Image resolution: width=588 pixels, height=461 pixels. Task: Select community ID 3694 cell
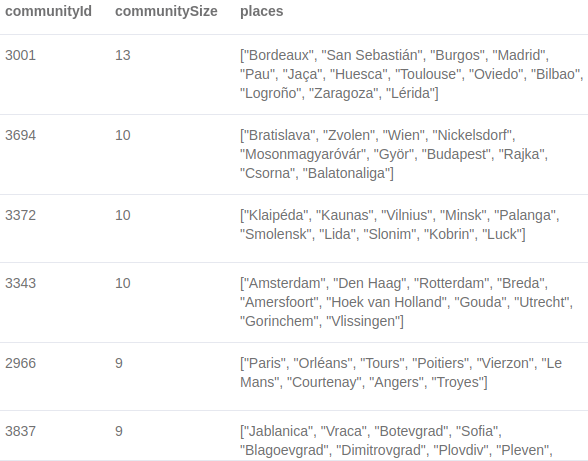[x=21, y=135]
